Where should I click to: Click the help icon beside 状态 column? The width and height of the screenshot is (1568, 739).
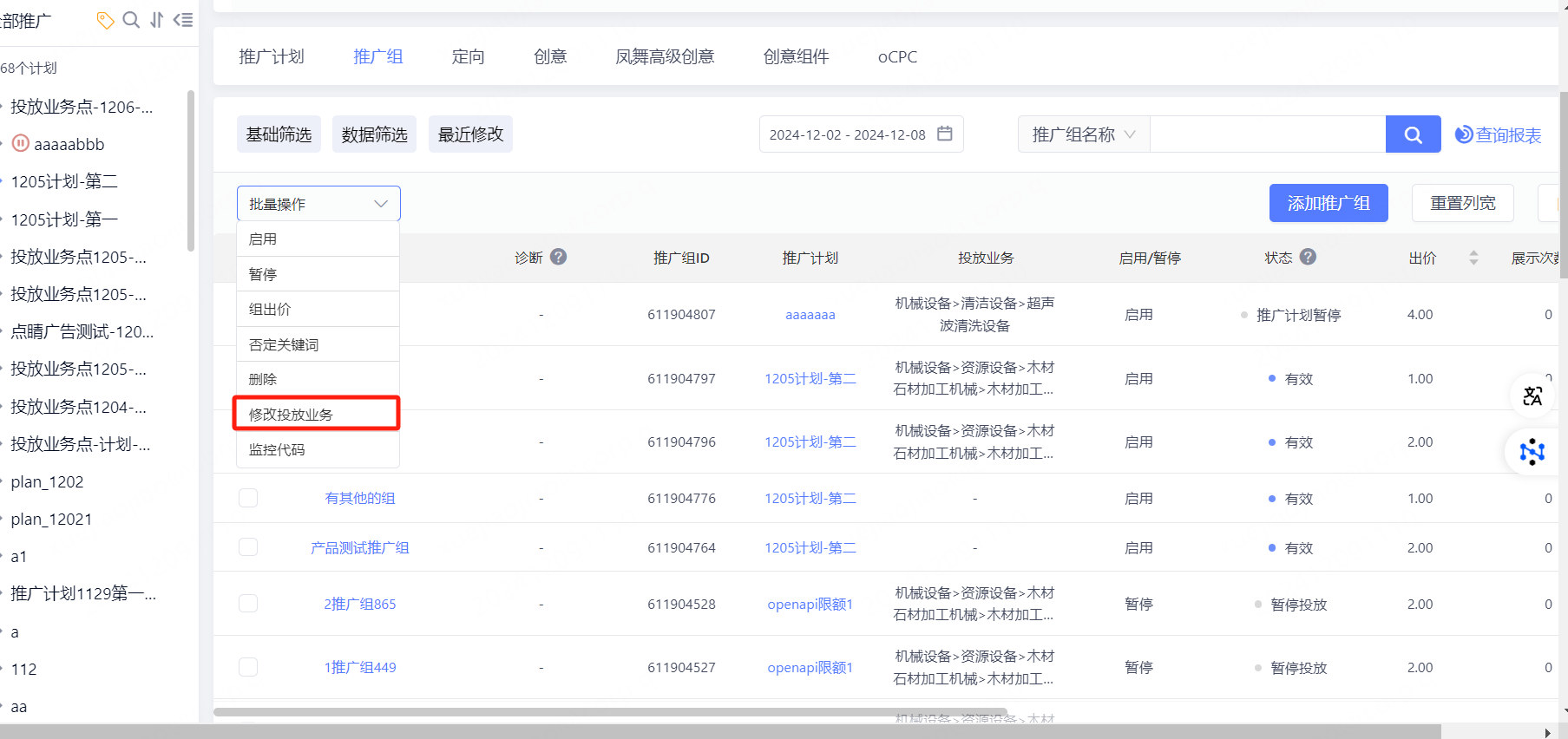pos(1309,257)
